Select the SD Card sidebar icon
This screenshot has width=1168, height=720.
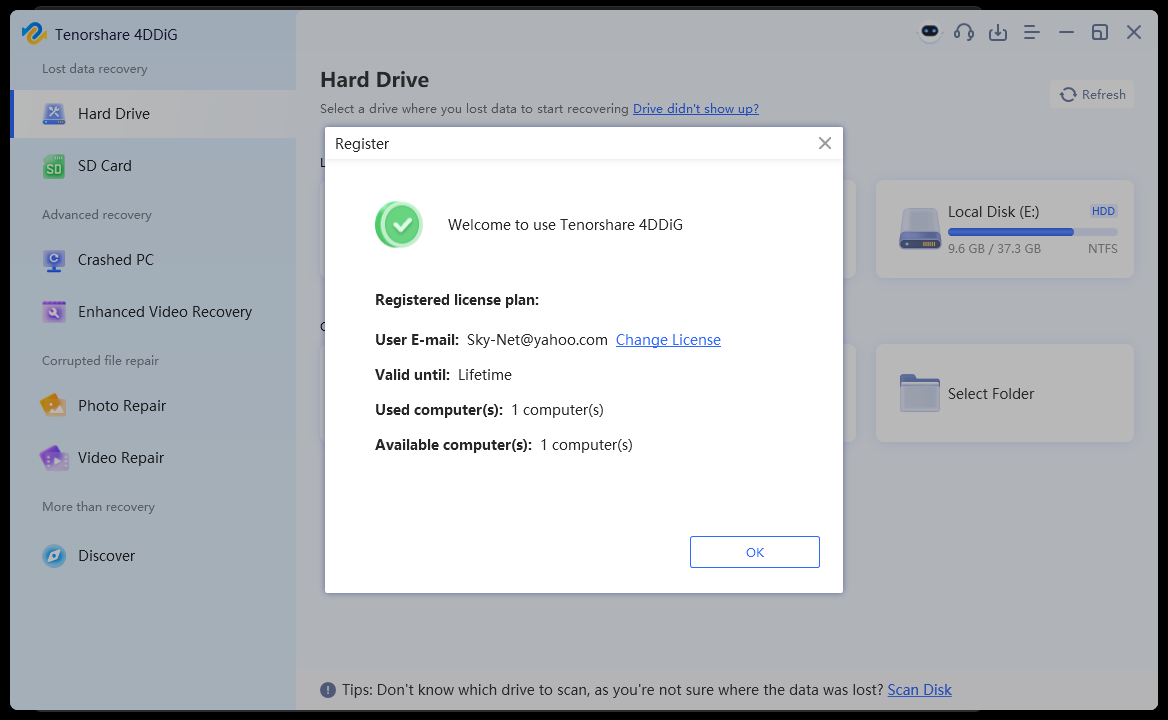coord(54,166)
